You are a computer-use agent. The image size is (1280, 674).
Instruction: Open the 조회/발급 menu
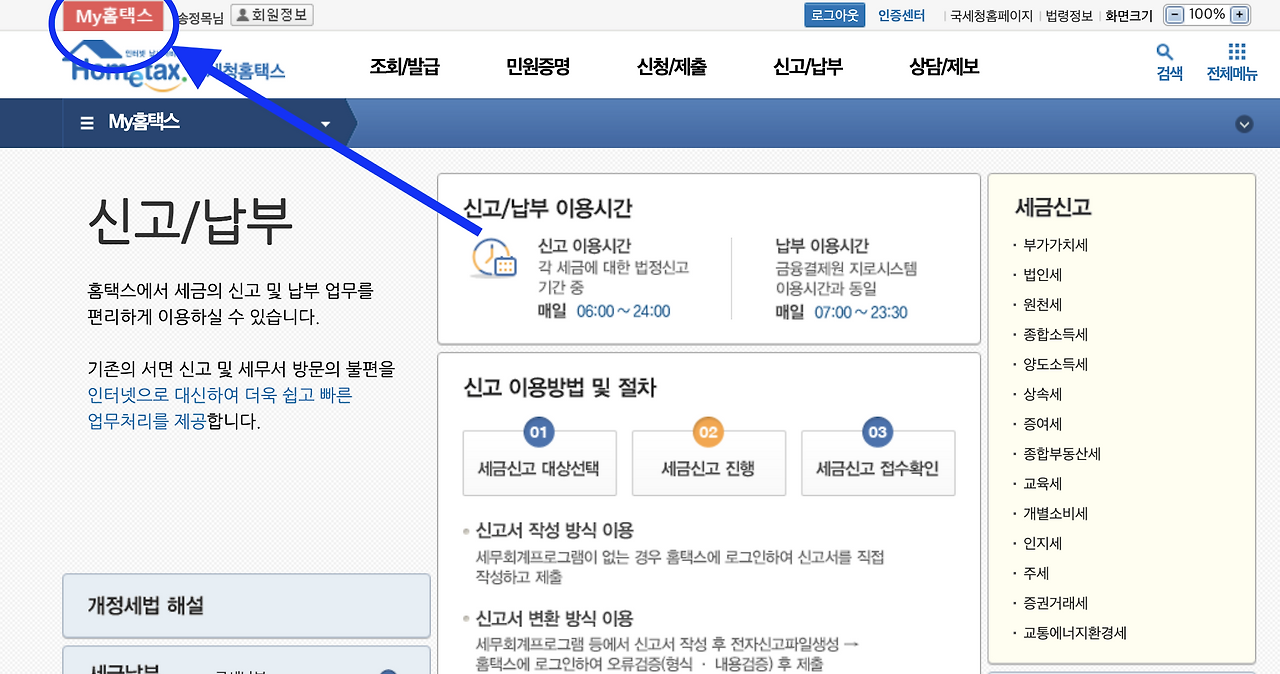405,65
